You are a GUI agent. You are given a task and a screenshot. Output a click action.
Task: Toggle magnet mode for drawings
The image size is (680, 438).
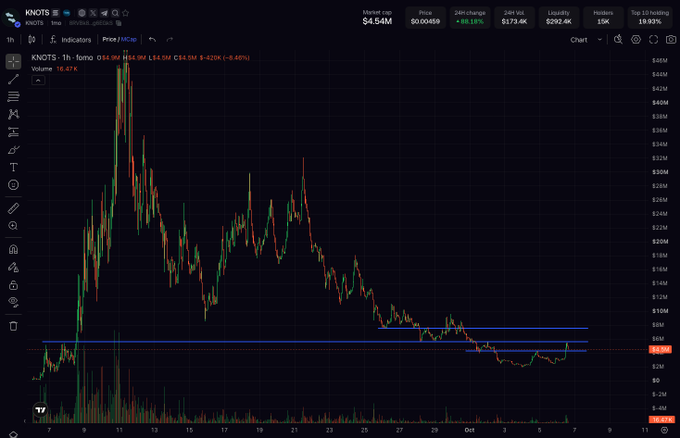13,249
